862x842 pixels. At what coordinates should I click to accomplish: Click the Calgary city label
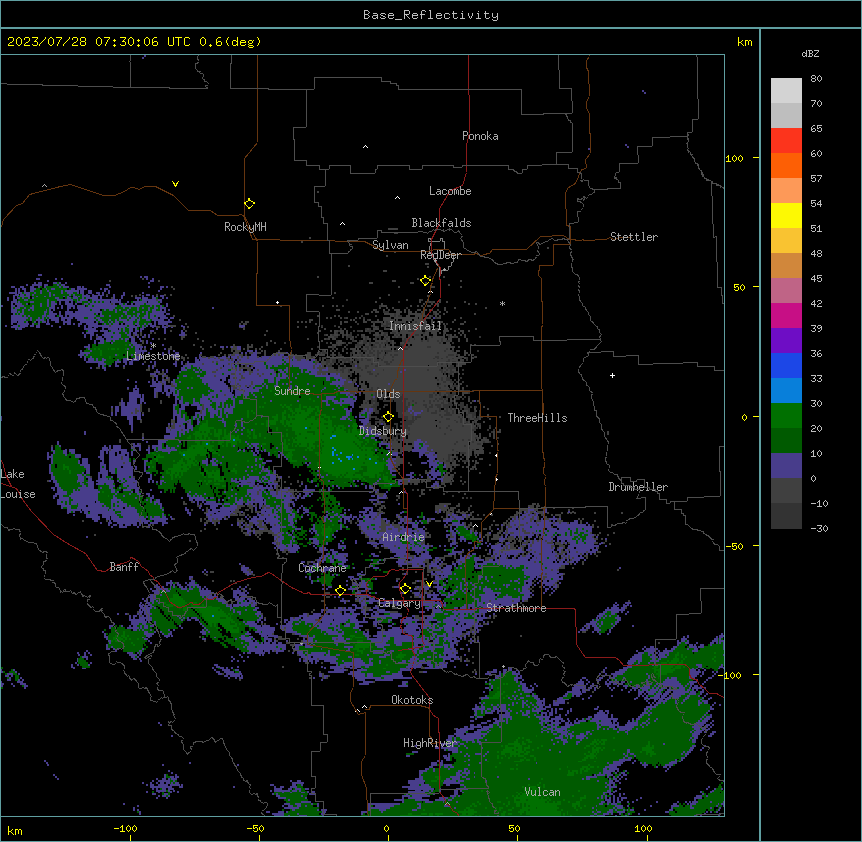coord(399,603)
